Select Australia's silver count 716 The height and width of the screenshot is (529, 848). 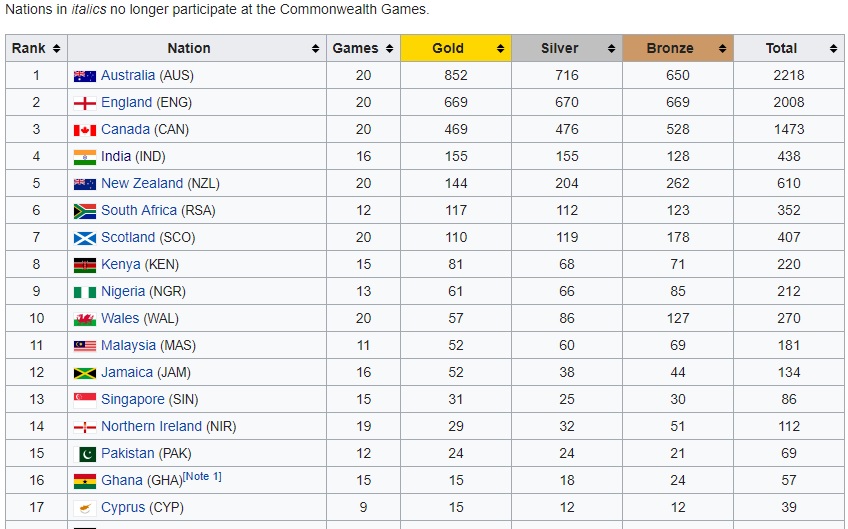(567, 75)
